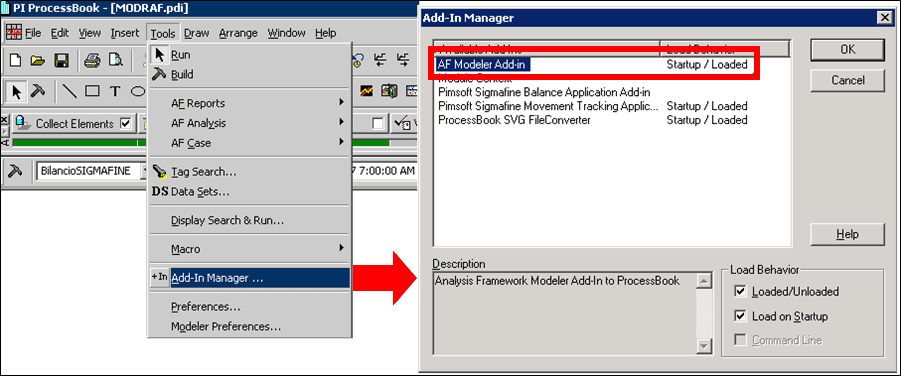Click the hammer icon beside BilancioSIGMAFINE box
The height and width of the screenshot is (376, 901).
(15, 171)
